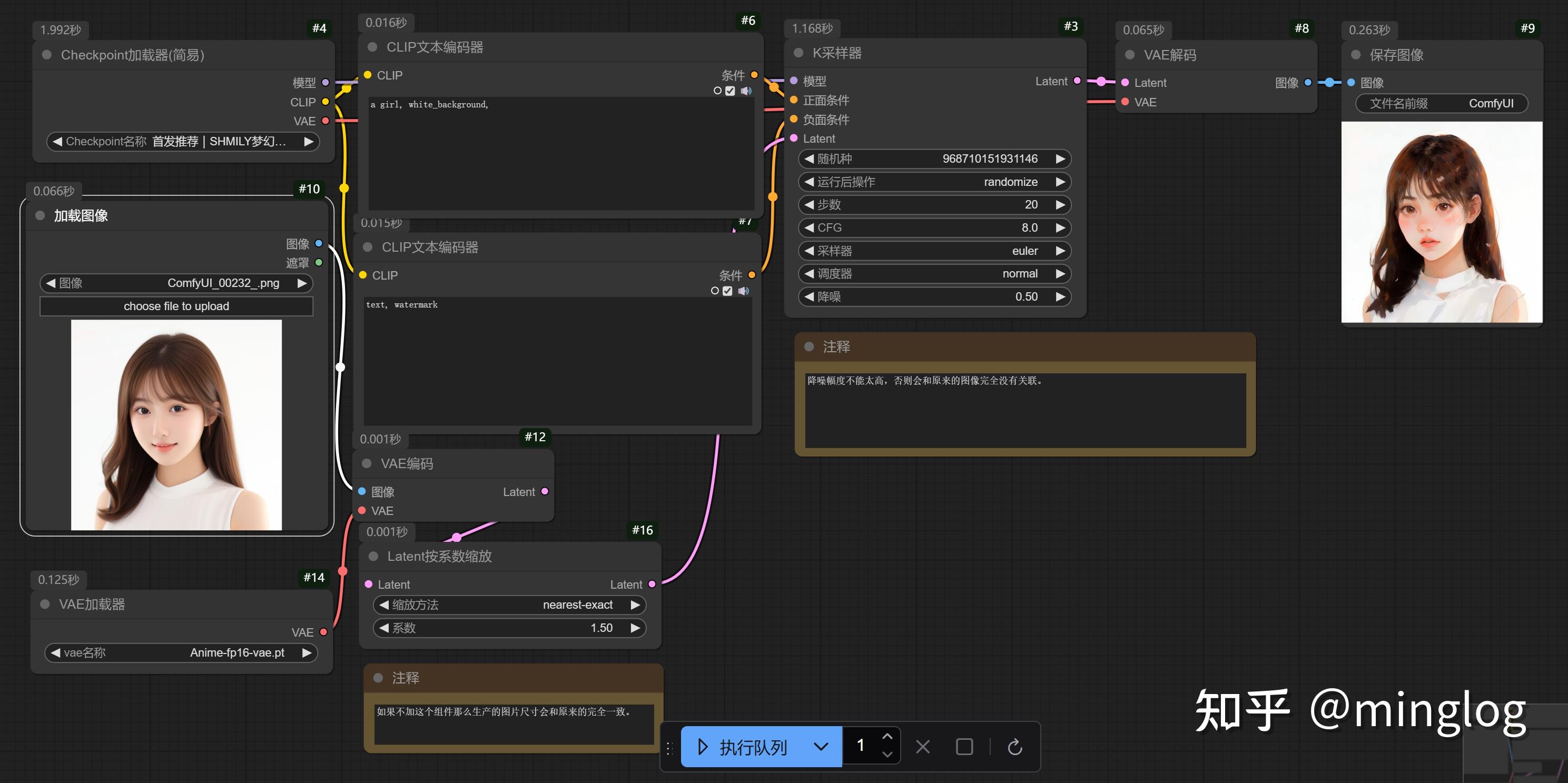This screenshot has height=783, width=1568.
Task: Increase 降噪 value with right arrow
Action: [x=1060, y=297]
